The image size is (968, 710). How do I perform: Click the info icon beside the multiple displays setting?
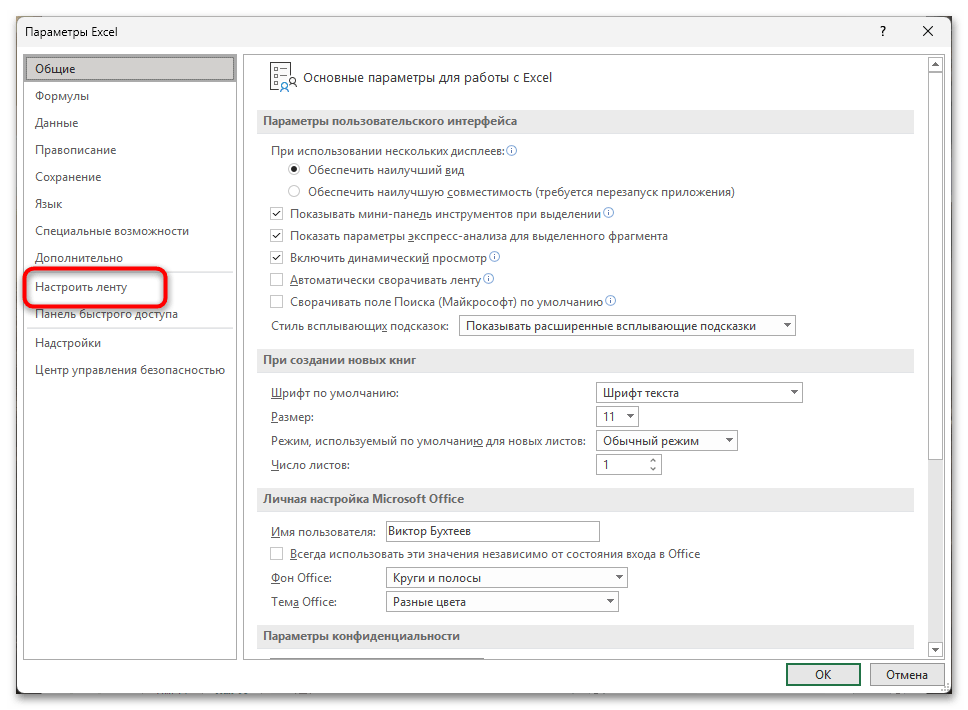pos(511,150)
